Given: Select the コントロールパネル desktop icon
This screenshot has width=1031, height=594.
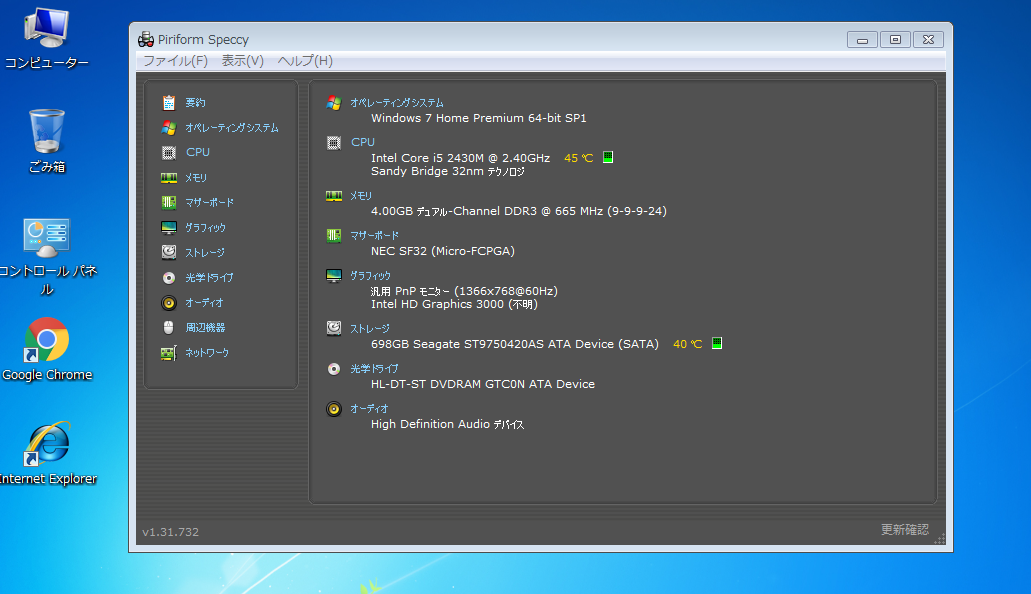Looking at the screenshot, I should (x=47, y=257).
